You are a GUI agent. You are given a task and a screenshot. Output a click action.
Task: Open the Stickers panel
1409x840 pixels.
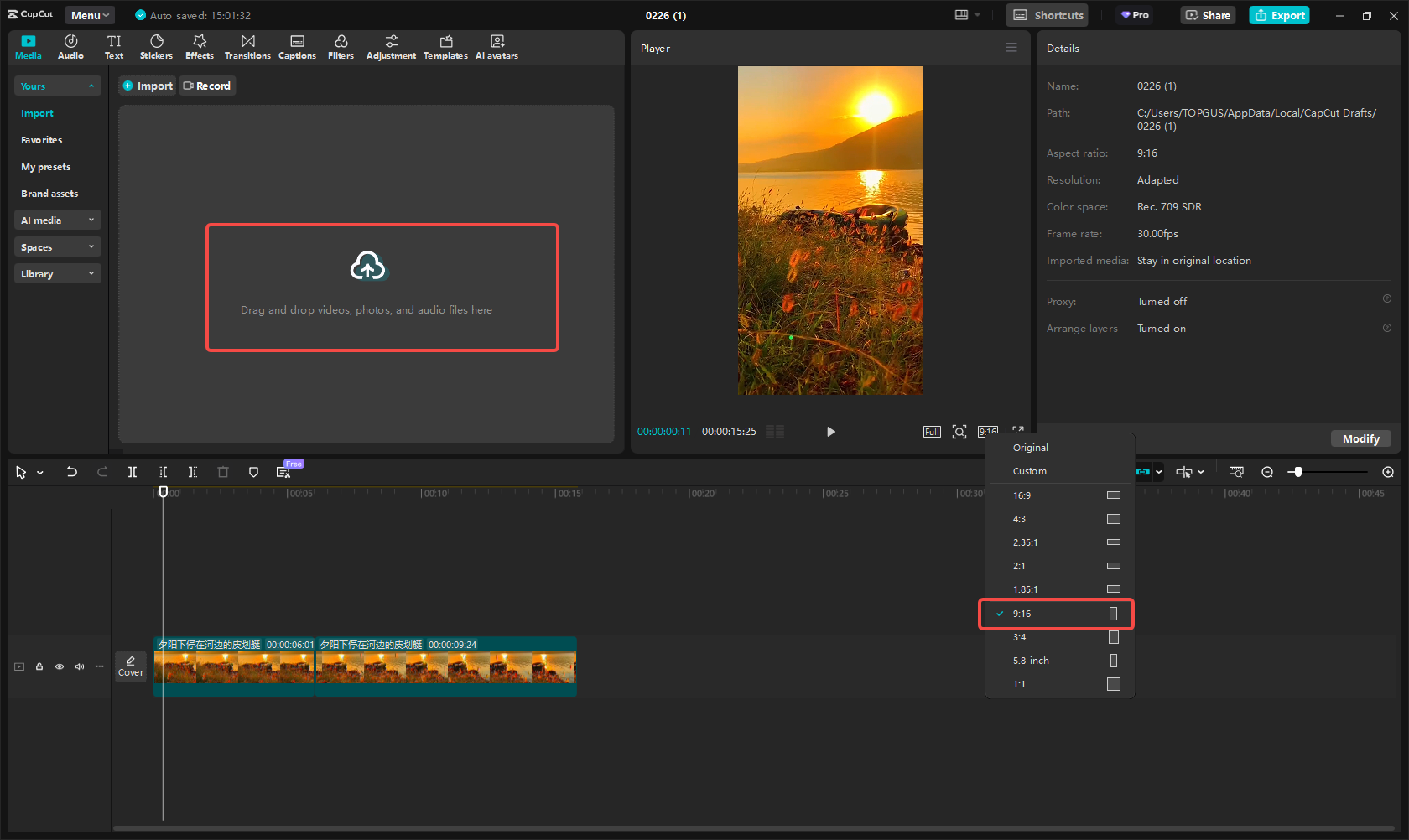(x=156, y=47)
